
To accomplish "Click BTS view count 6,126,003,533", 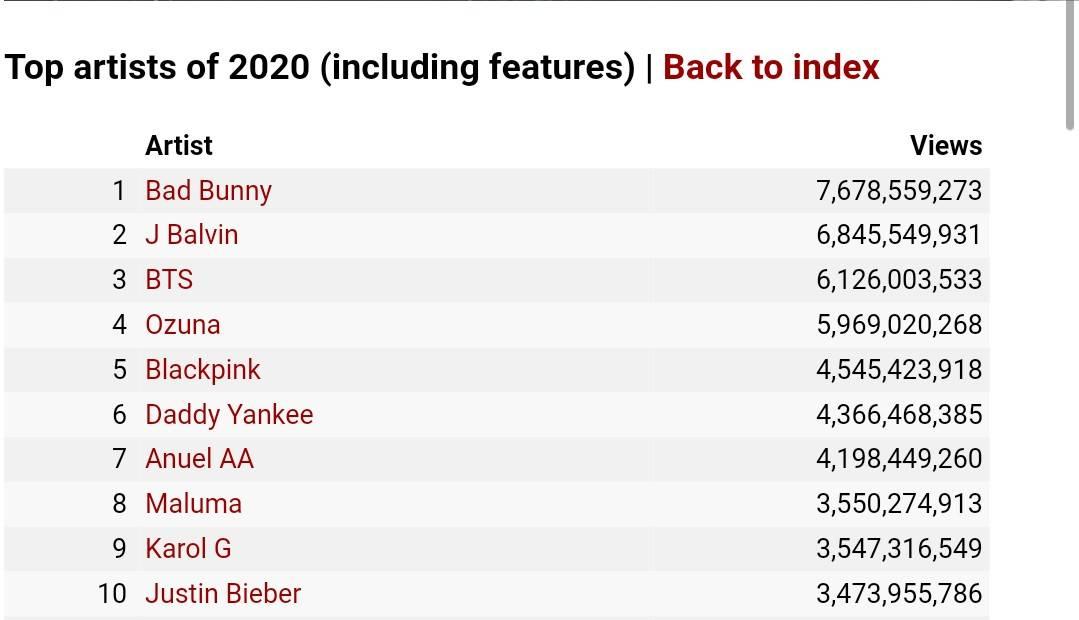I will coord(899,280).
